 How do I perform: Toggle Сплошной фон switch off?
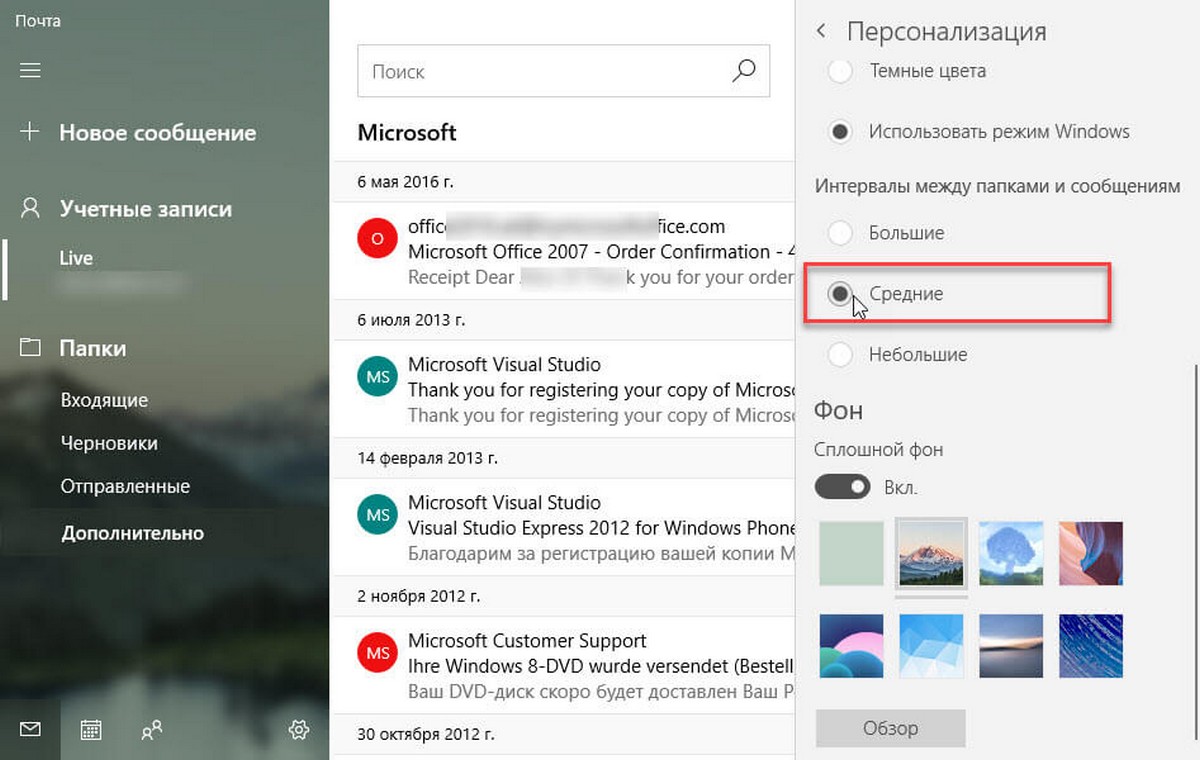843,487
